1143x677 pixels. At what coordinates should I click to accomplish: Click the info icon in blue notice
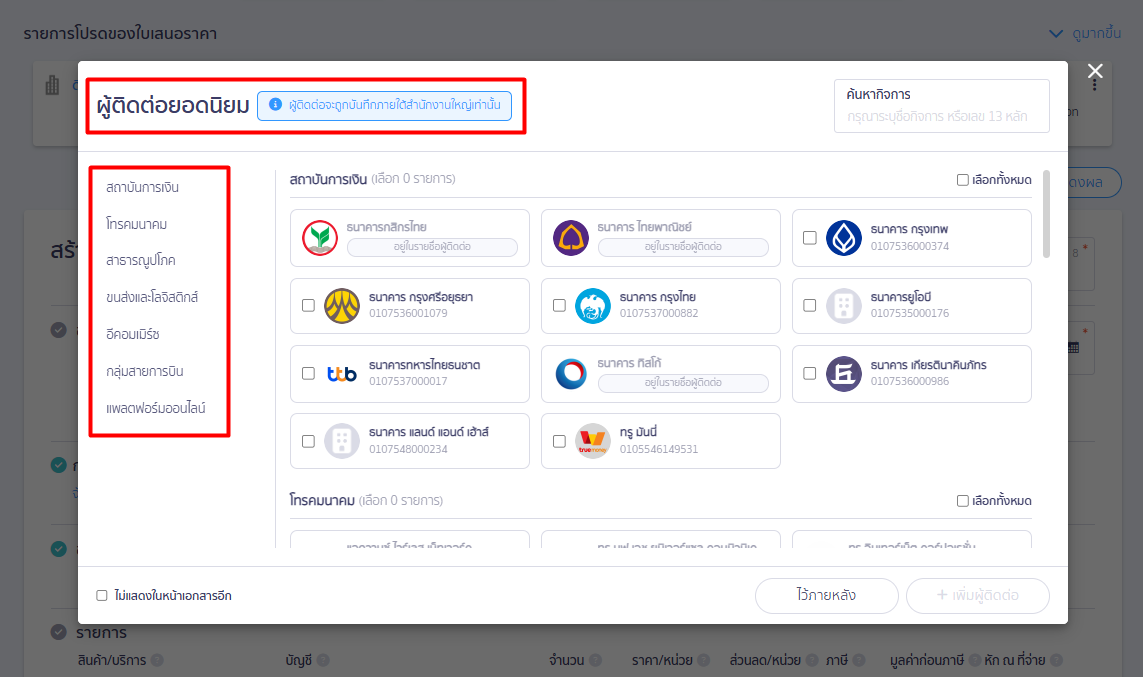coord(276,105)
